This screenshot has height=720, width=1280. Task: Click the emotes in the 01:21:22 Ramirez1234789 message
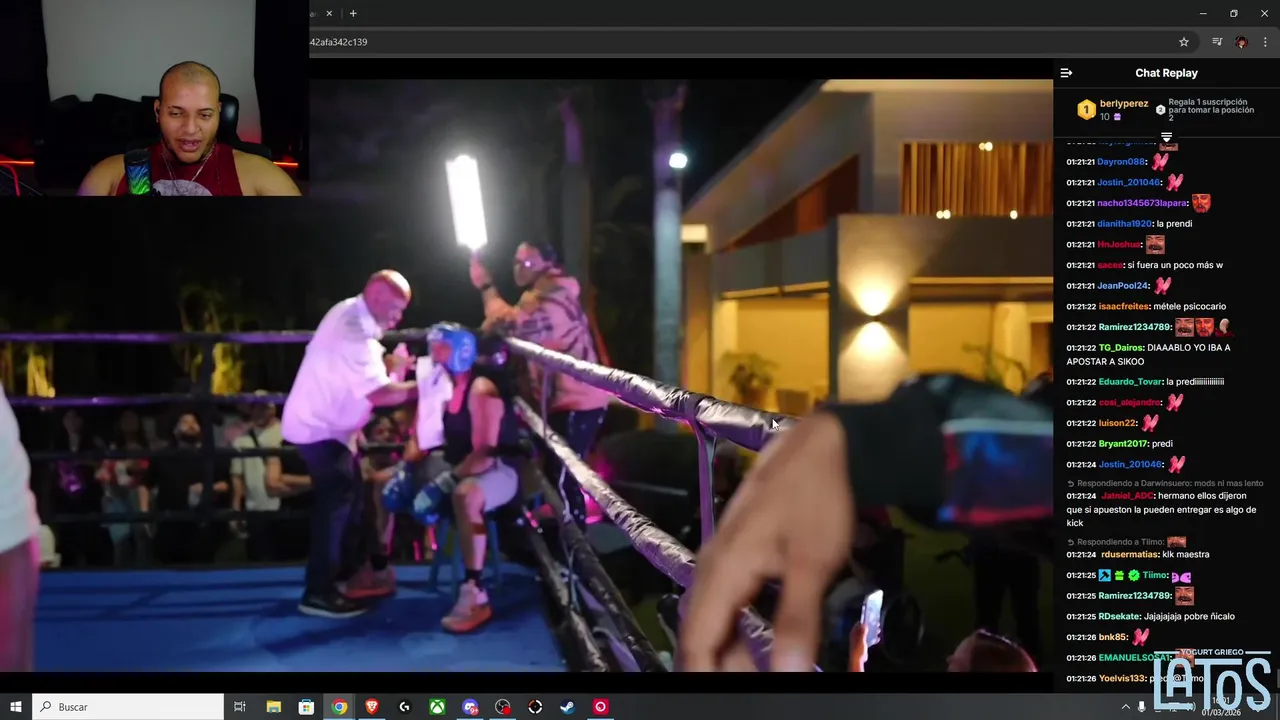(x=1203, y=327)
